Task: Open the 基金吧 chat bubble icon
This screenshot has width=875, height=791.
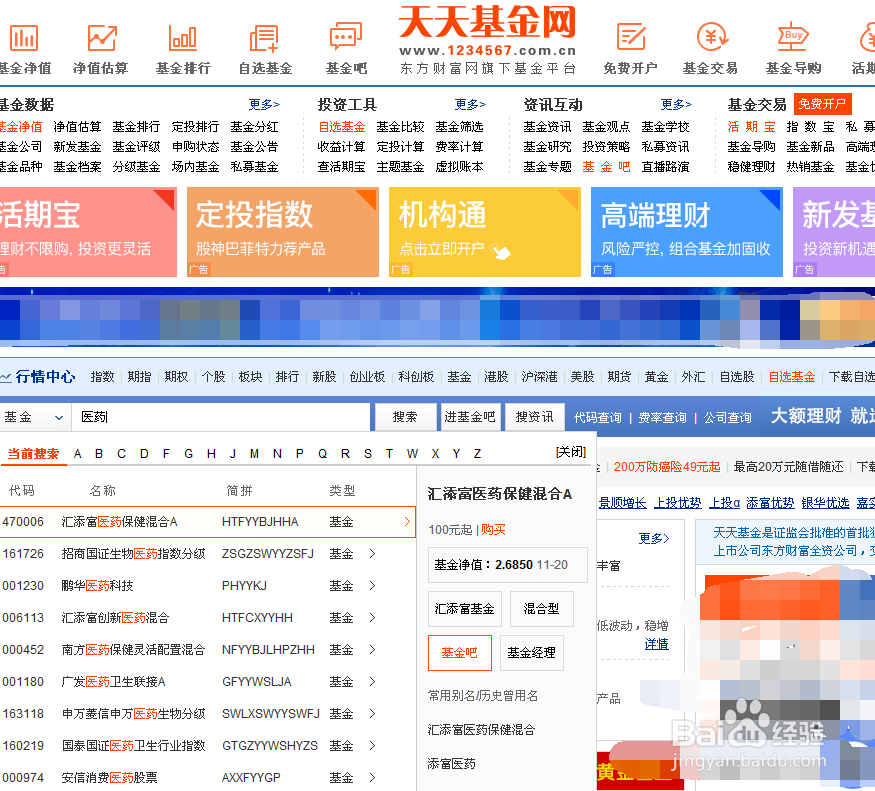Action: (x=346, y=37)
